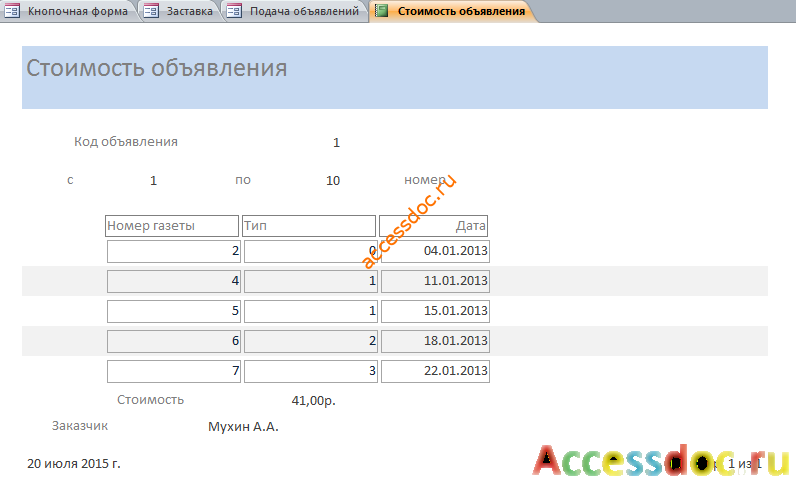
Task: Switch to the Заставка tab
Action: pyautogui.click(x=180, y=11)
